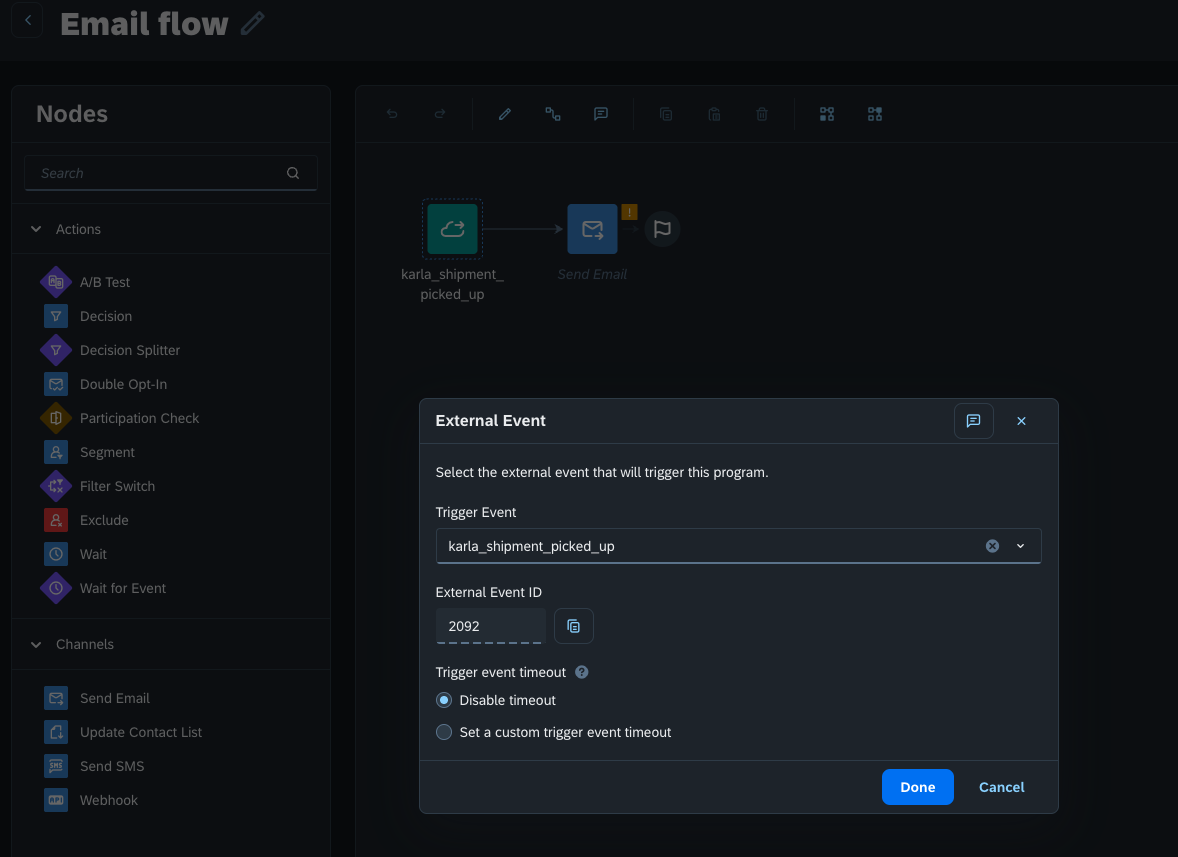Click the edit pencil next to Email flow
Screen dimensions: 1178x857
(253, 23)
